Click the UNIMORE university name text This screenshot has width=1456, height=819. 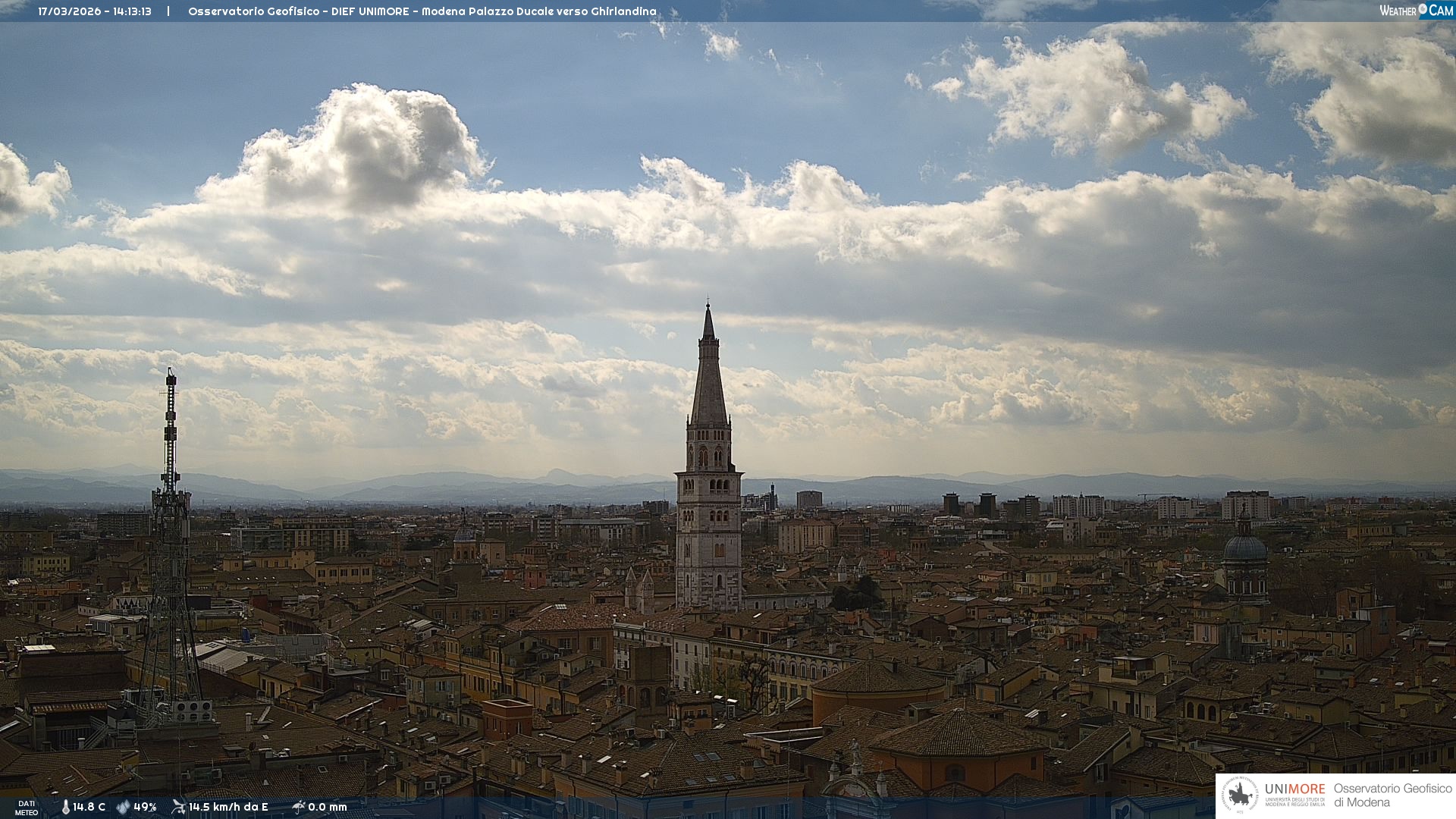coord(1294,789)
